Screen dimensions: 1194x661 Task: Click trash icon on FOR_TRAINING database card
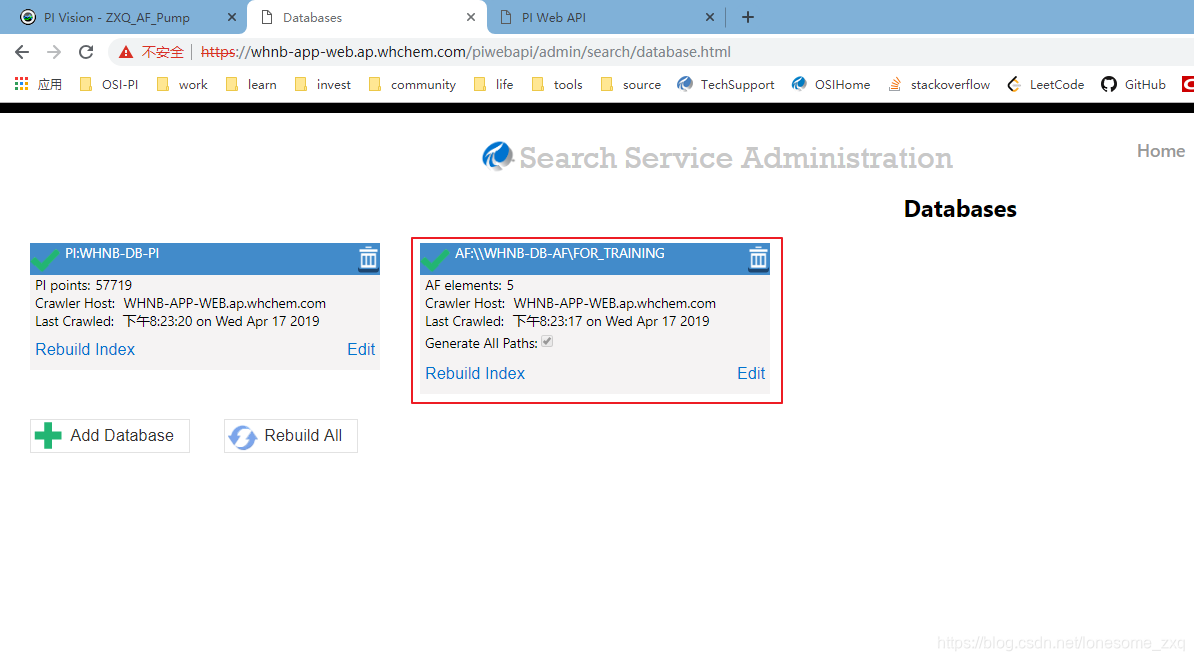tap(758, 259)
